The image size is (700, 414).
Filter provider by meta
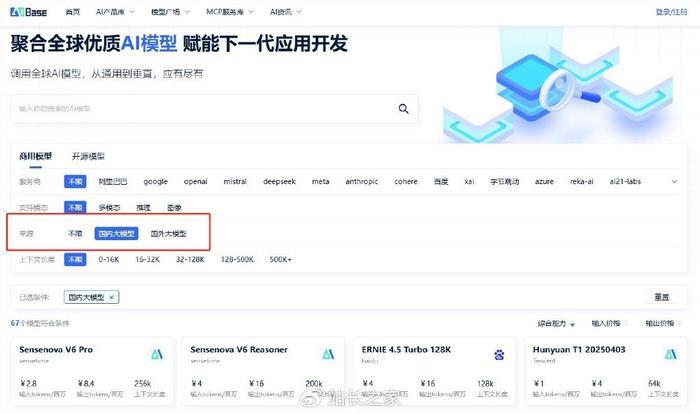[x=320, y=181]
